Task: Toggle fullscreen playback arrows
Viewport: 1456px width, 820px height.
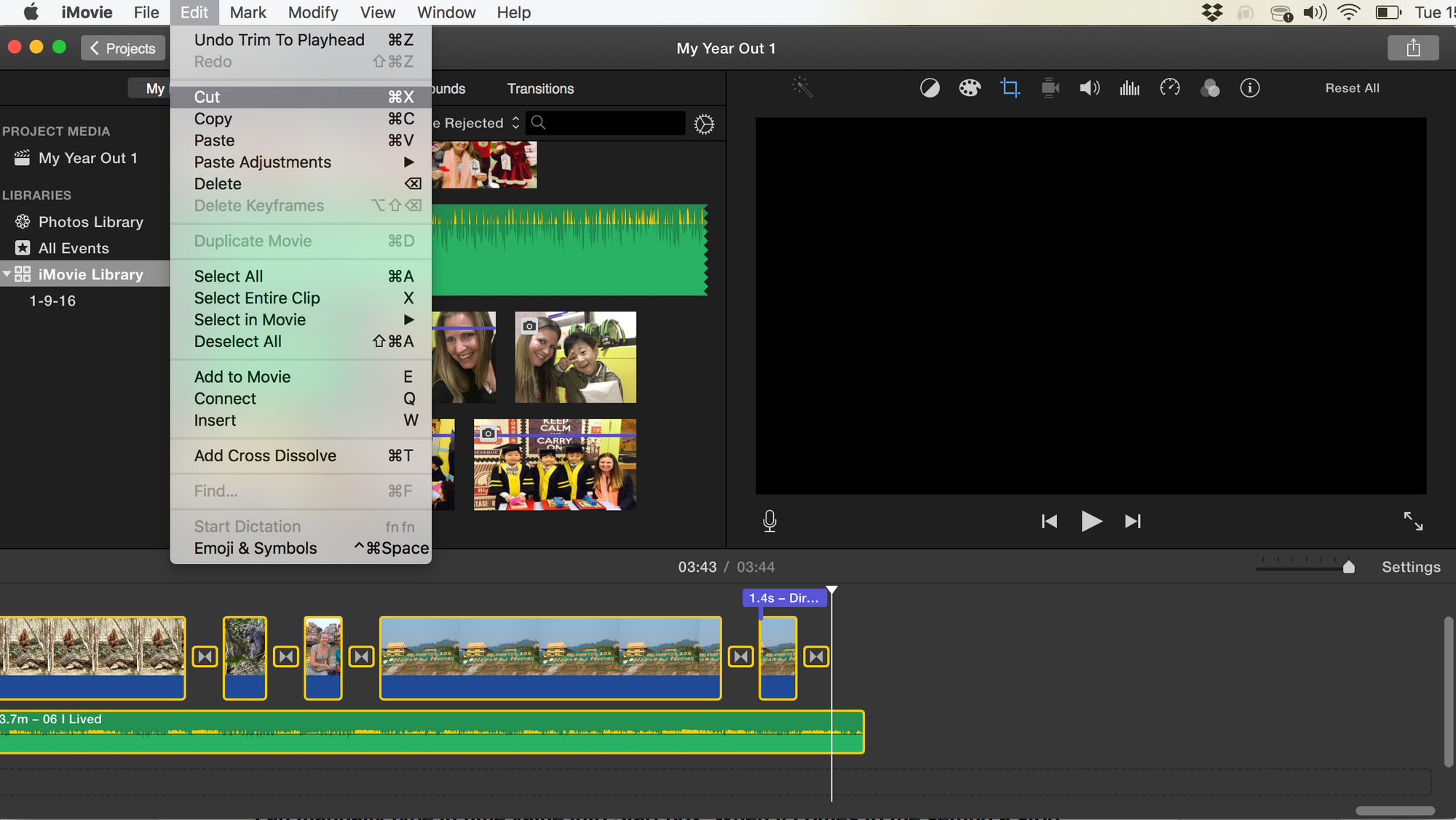Action: tap(1413, 521)
